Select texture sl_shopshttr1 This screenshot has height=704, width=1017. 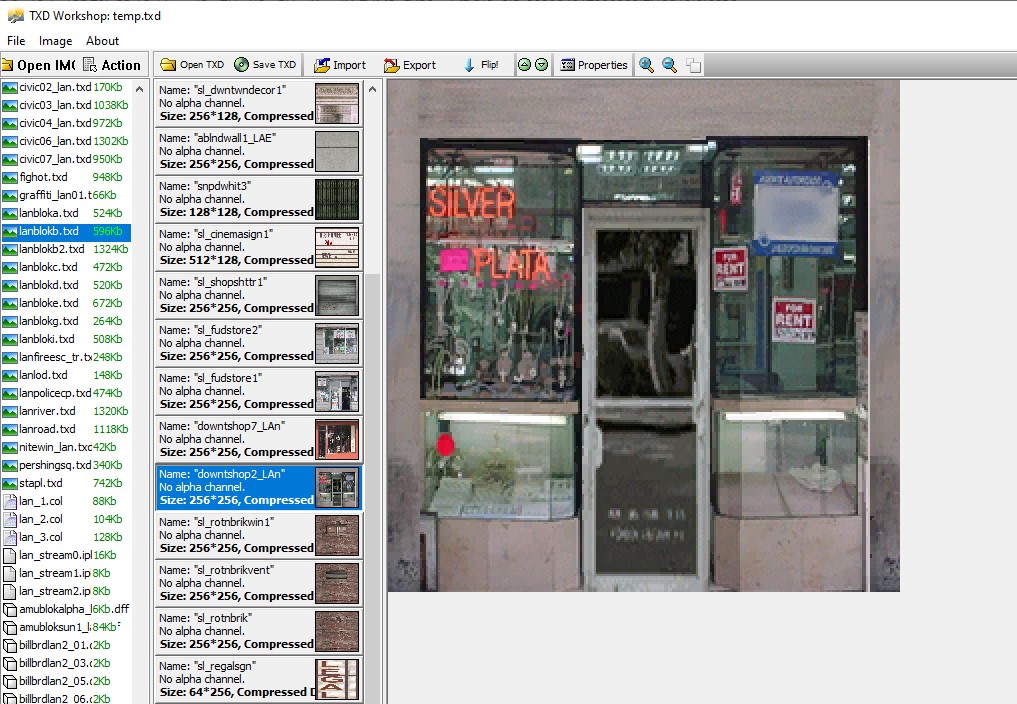point(258,295)
